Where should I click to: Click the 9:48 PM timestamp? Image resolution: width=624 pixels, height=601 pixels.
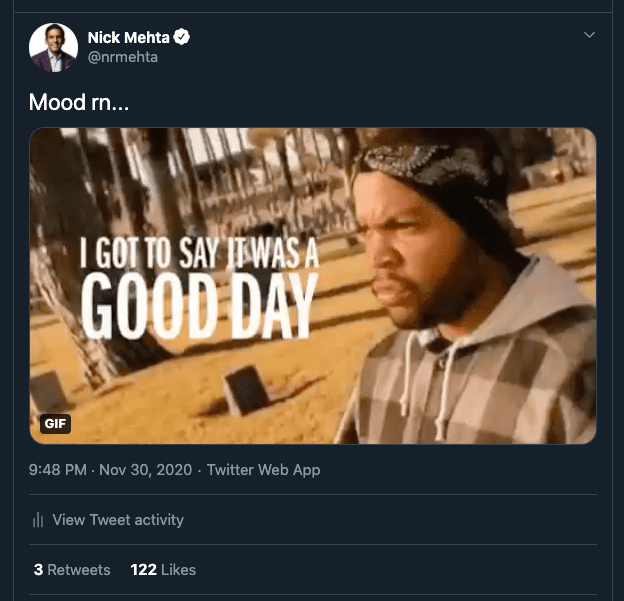tap(58, 470)
